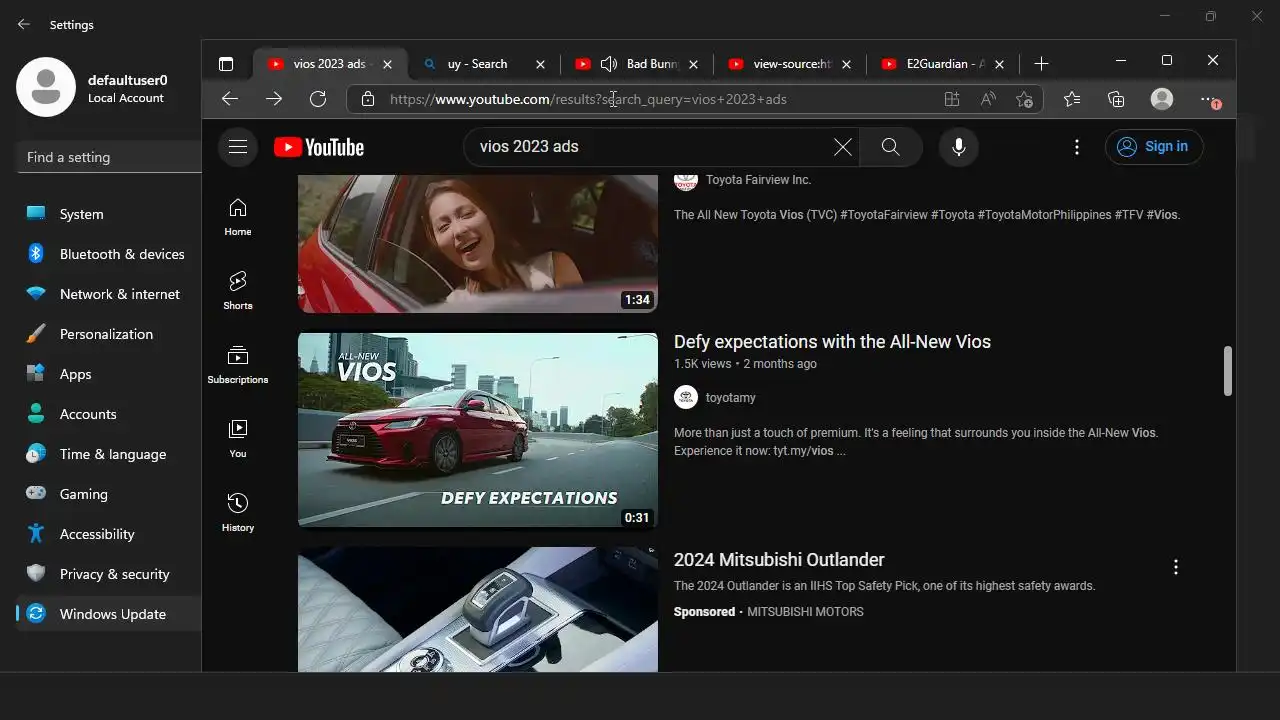
Task: Open the apps grid icon in address bar
Action: 951,99
